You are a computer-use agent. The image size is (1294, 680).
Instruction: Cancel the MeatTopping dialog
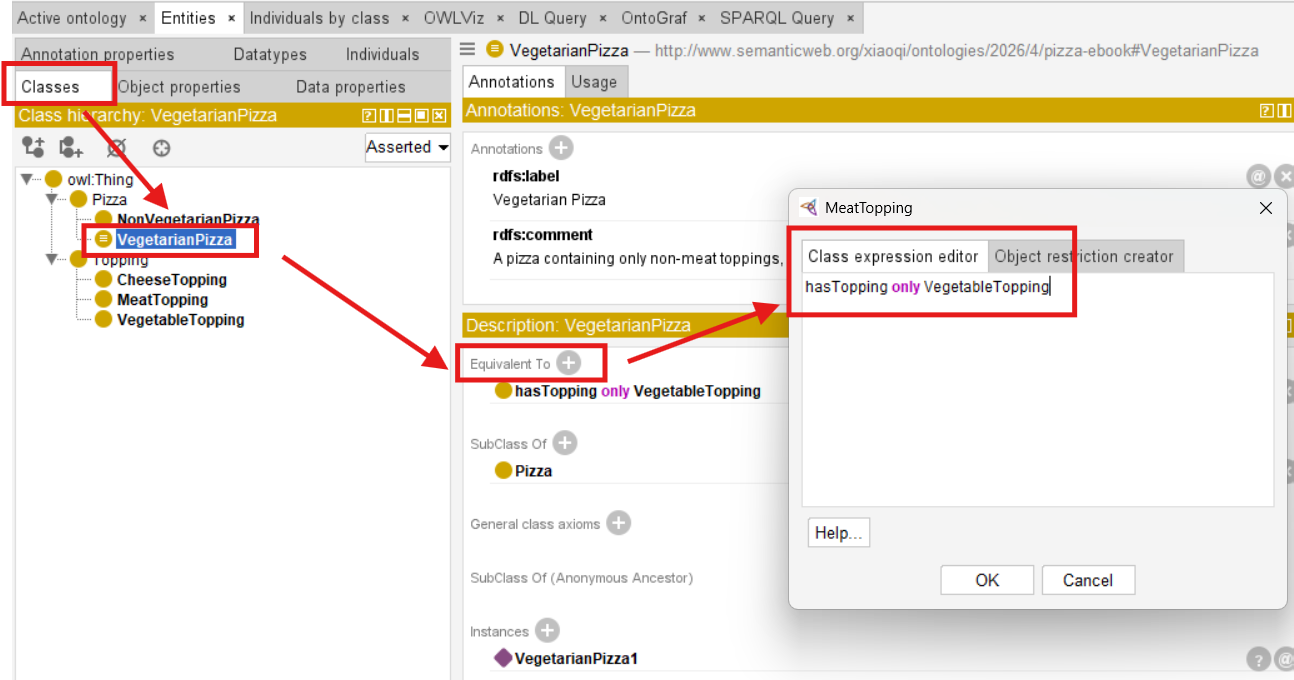(1088, 580)
